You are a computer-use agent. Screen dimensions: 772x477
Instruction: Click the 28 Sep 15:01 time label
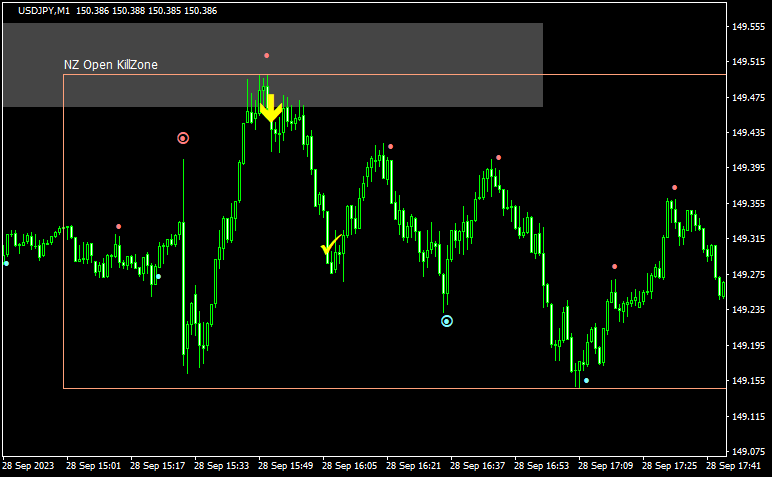(x=93, y=466)
